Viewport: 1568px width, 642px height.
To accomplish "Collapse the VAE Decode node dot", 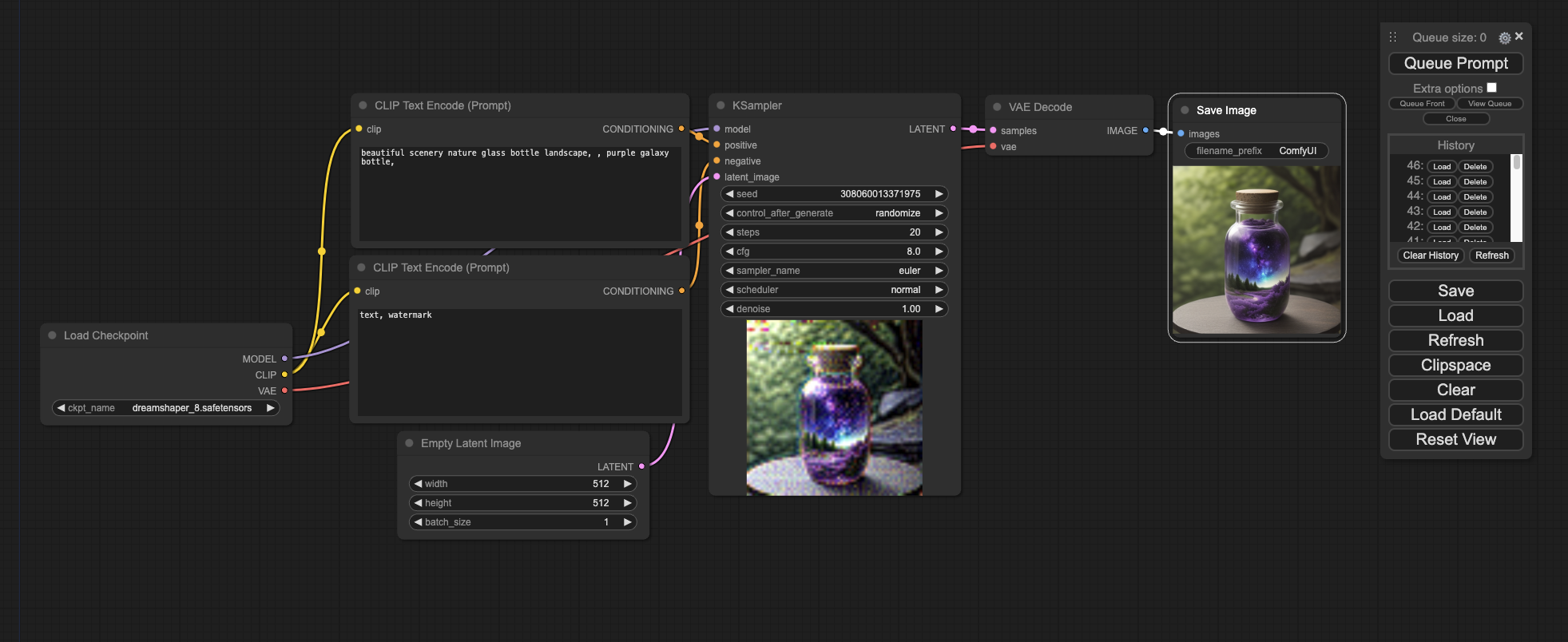I will coord(997,107).
